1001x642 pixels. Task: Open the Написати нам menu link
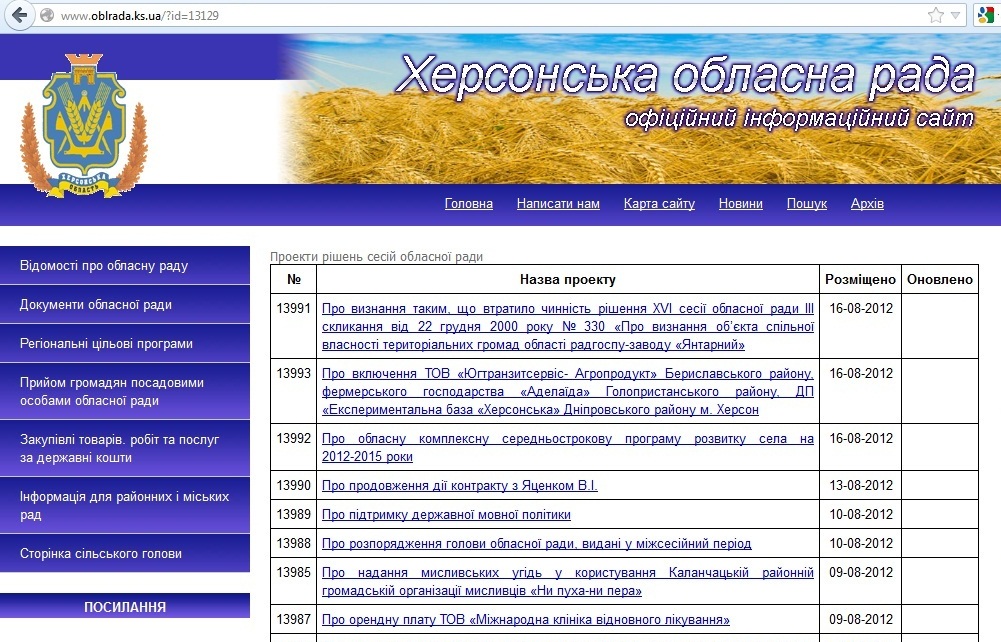coord(558,204)
